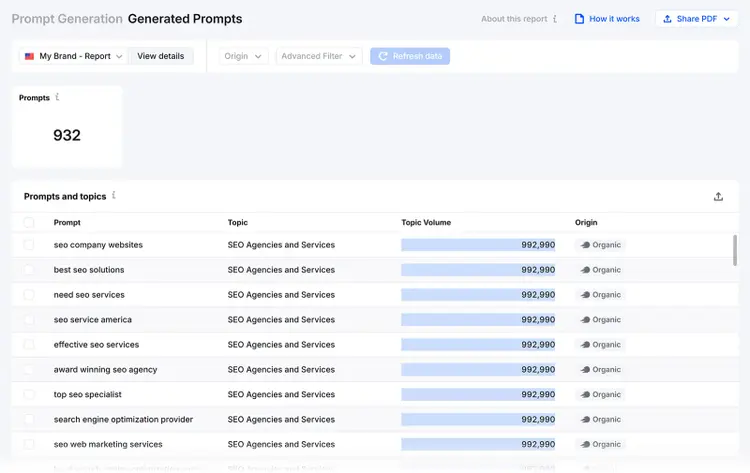Tick the seo service america checkbox

[x=29, y=319]
